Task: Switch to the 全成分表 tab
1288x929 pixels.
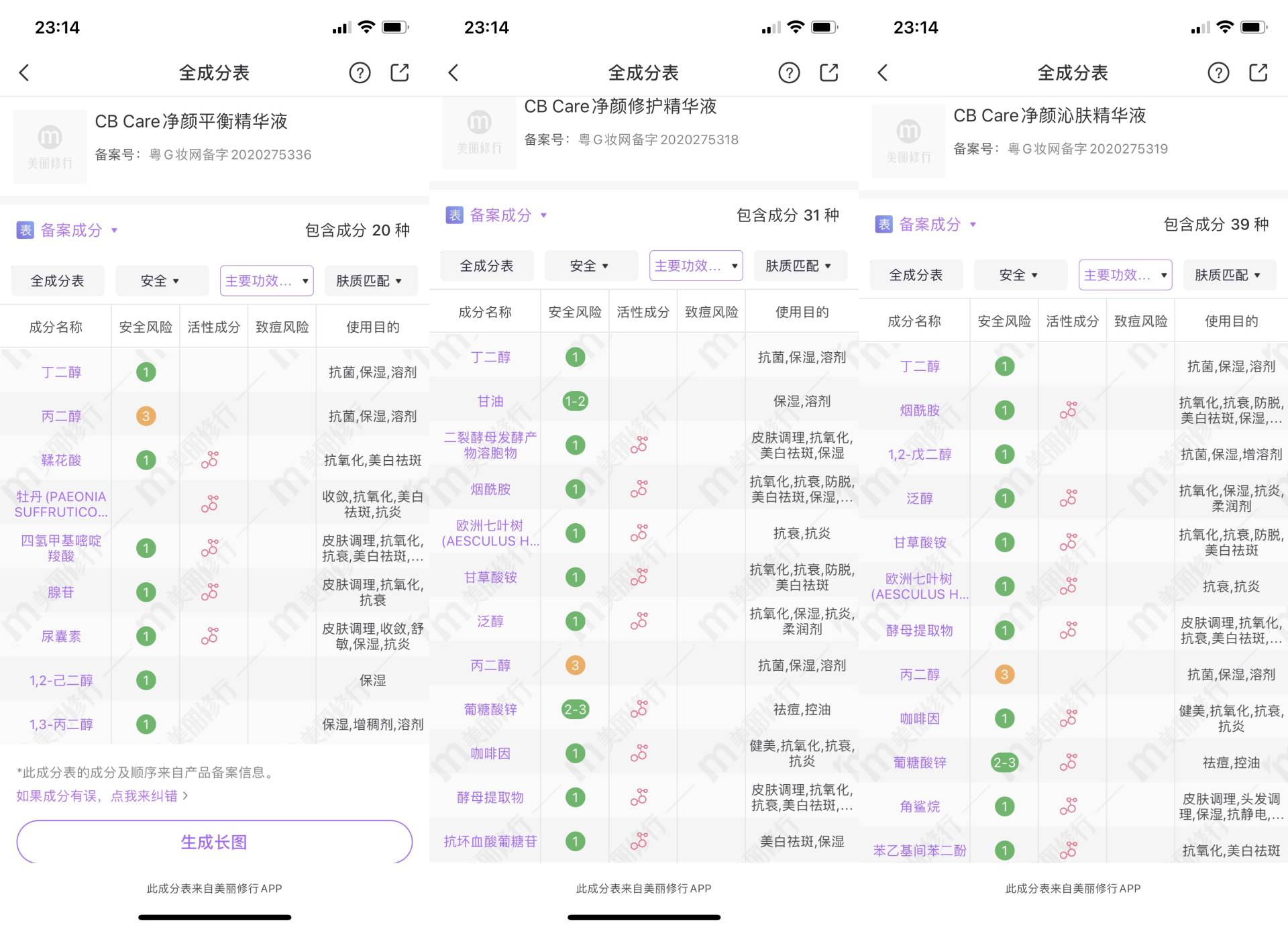Action: point(57,280)
